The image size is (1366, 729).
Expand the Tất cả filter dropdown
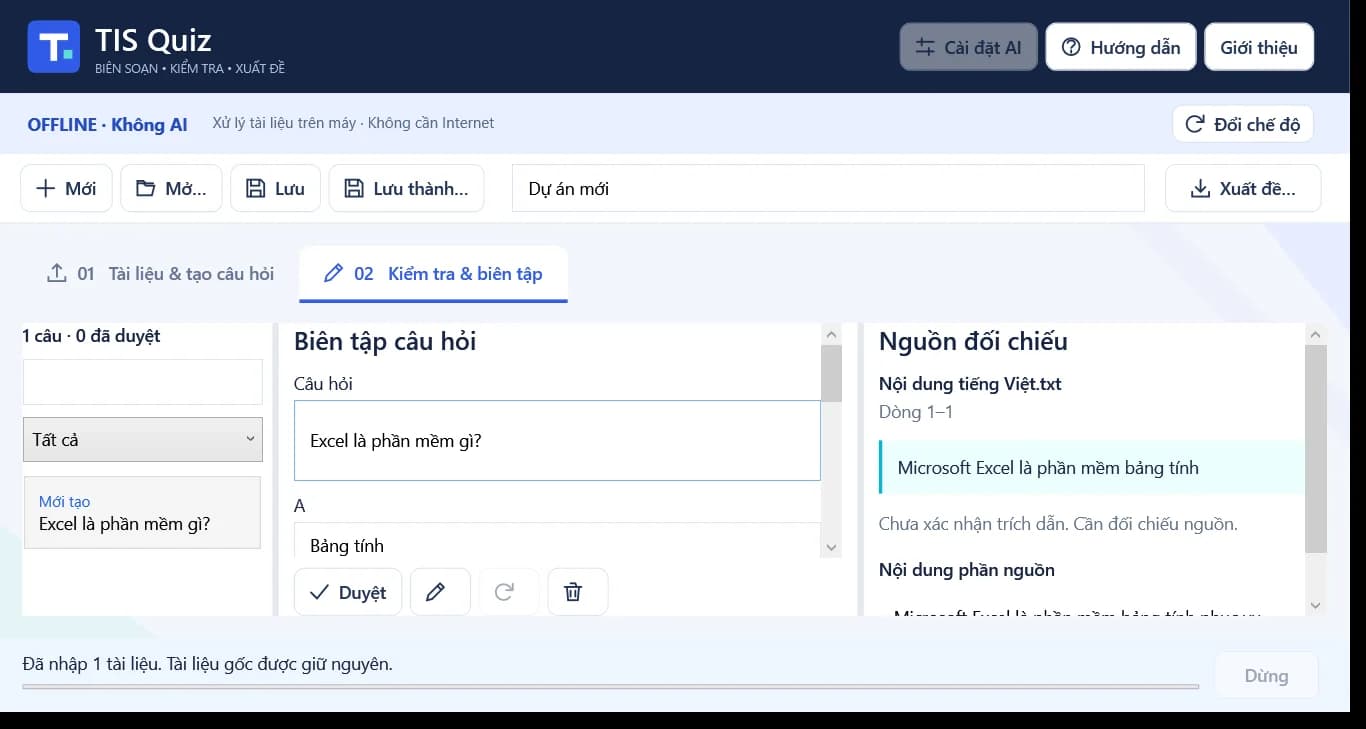point(142,439)
